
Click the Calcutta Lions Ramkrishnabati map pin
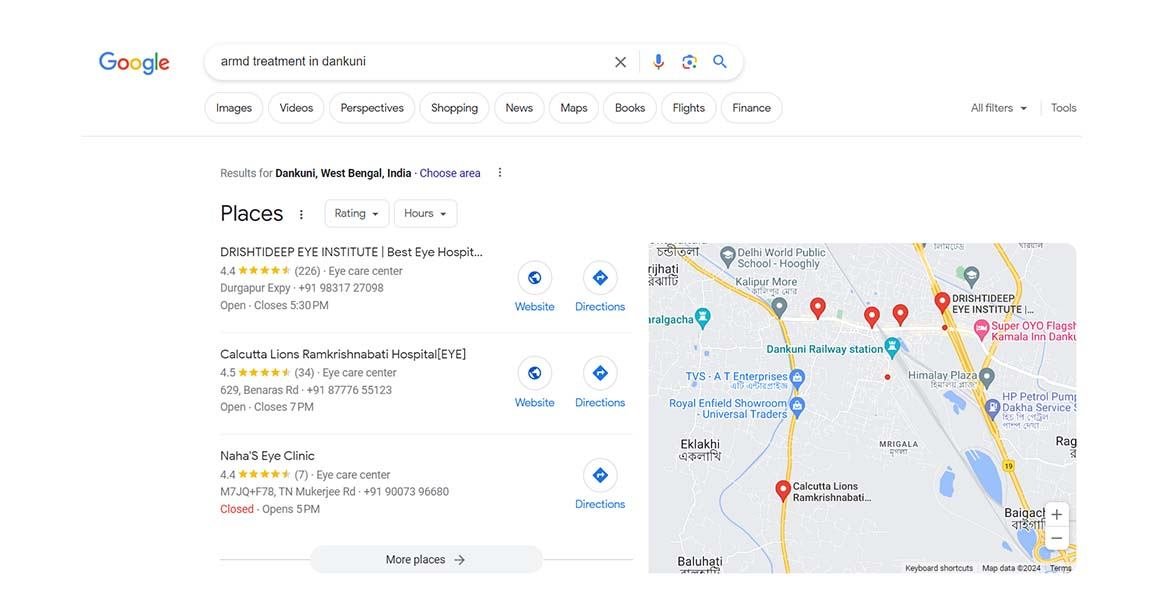783,491
